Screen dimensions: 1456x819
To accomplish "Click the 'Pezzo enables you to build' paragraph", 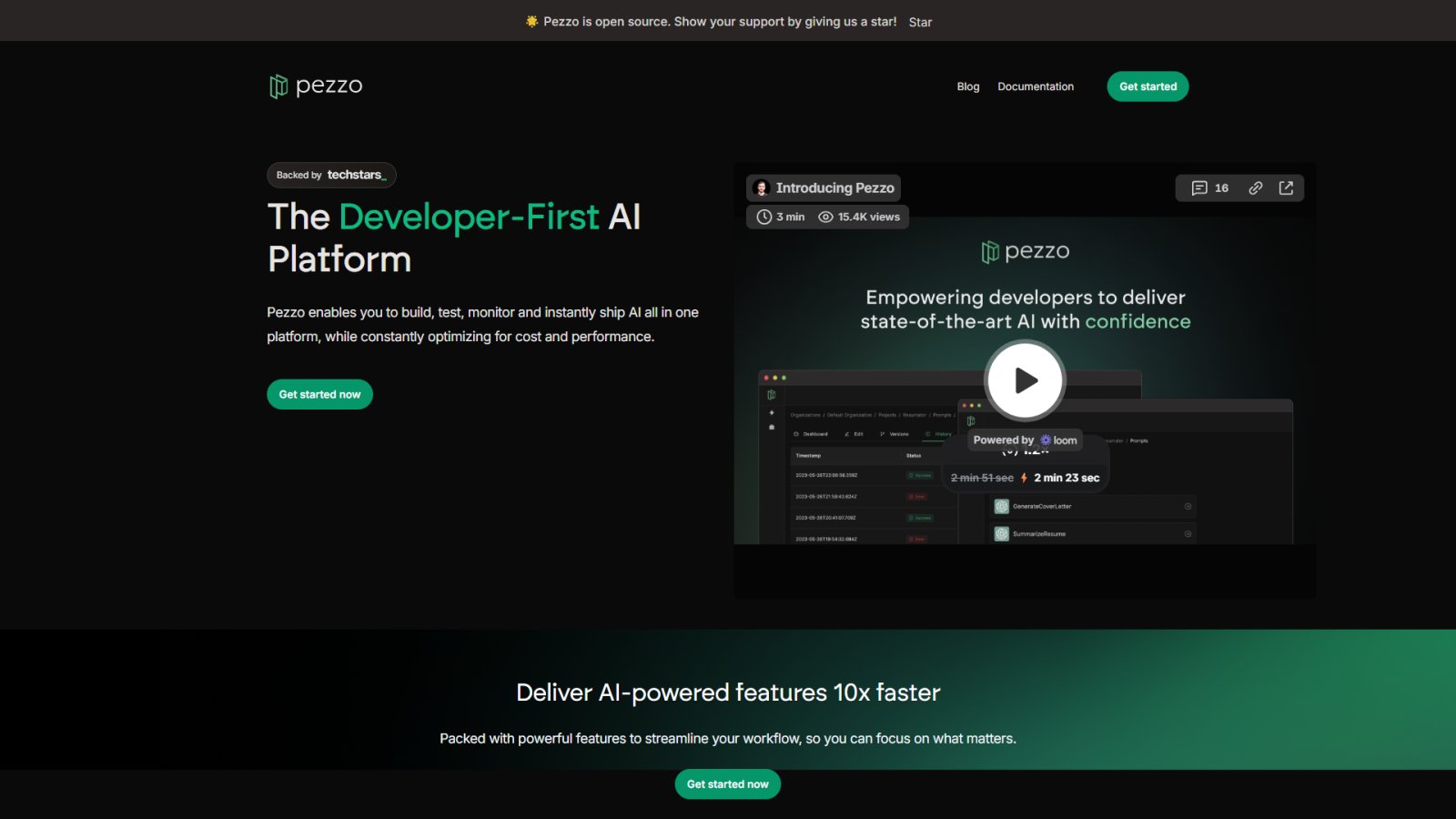I will pos(482,324).
